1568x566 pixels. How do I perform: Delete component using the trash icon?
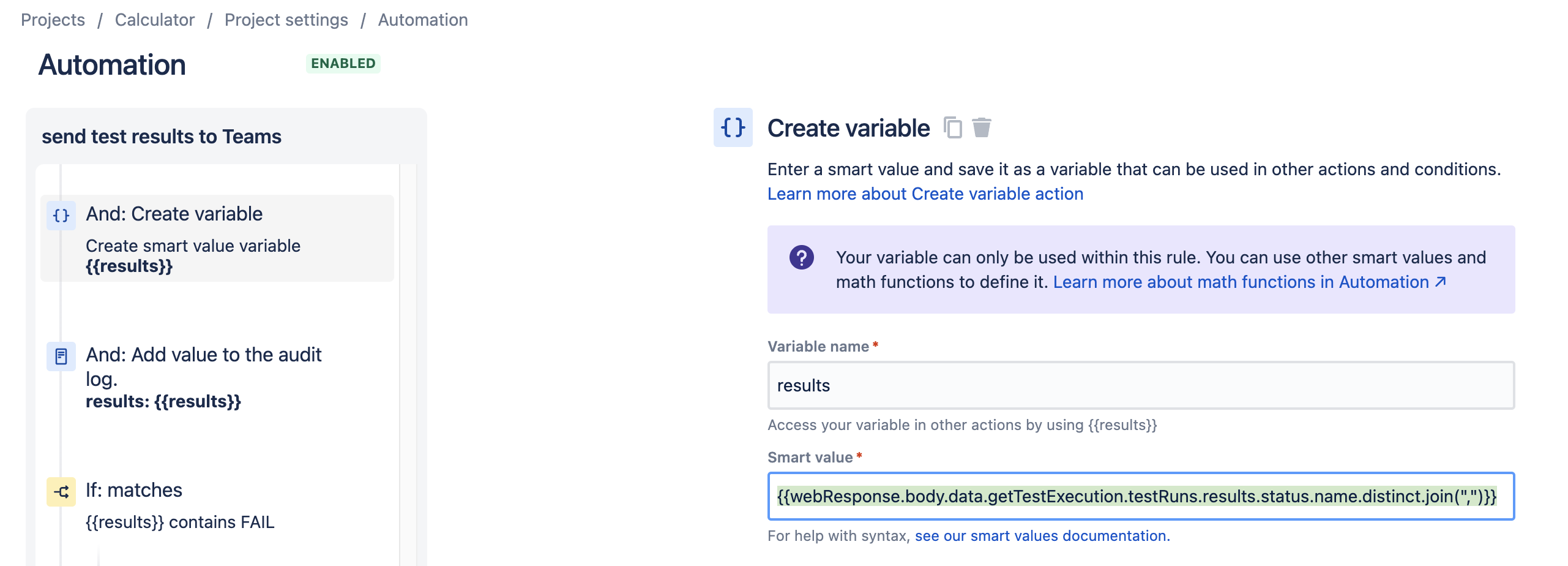coord(982,128)
